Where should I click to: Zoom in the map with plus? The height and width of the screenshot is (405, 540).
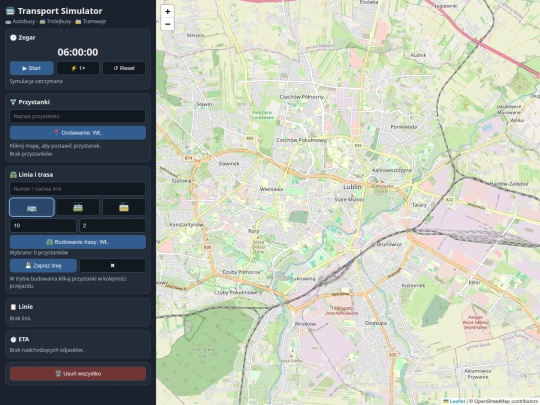[x=167, y=11]
